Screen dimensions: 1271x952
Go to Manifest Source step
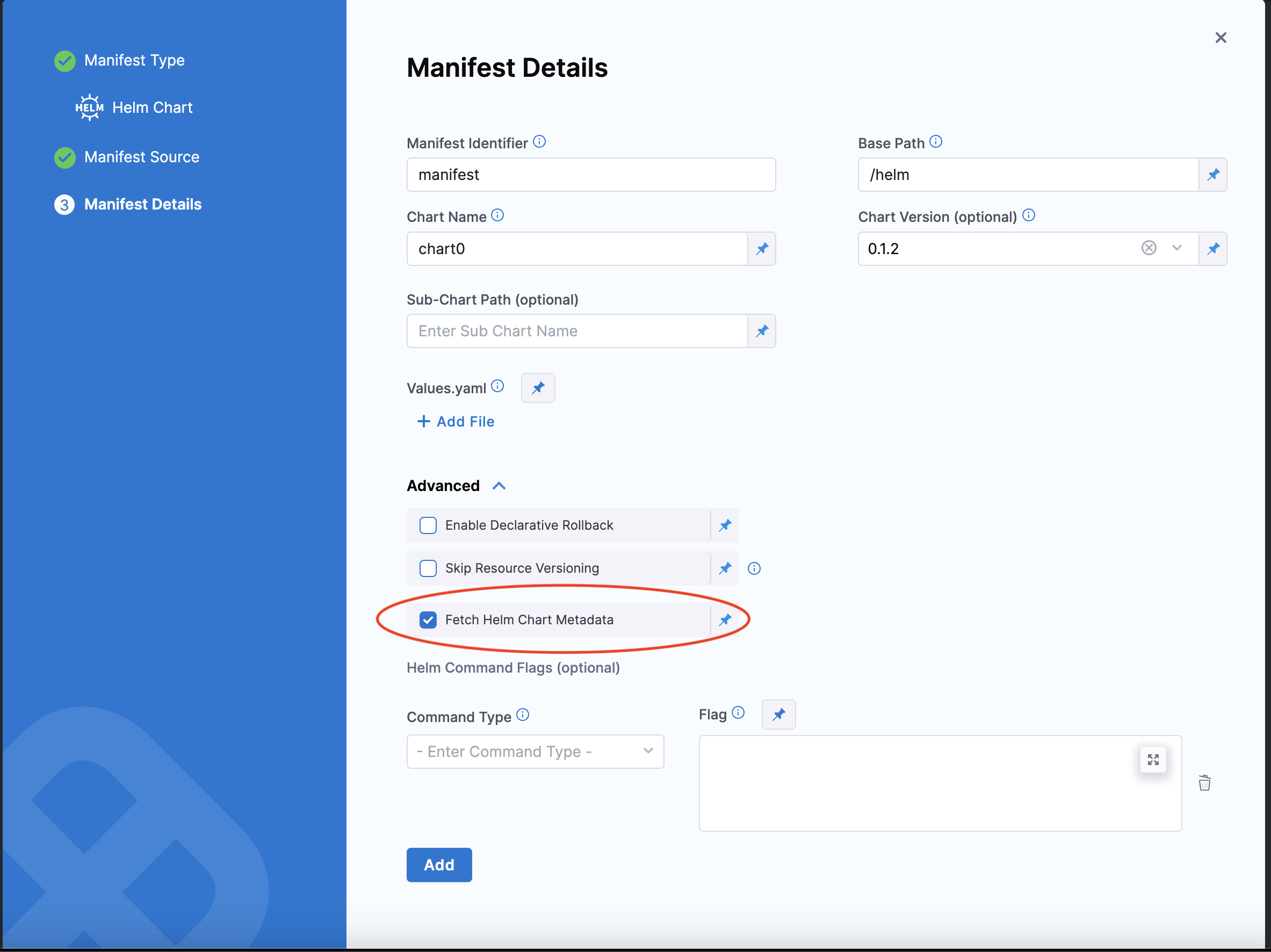141,157
